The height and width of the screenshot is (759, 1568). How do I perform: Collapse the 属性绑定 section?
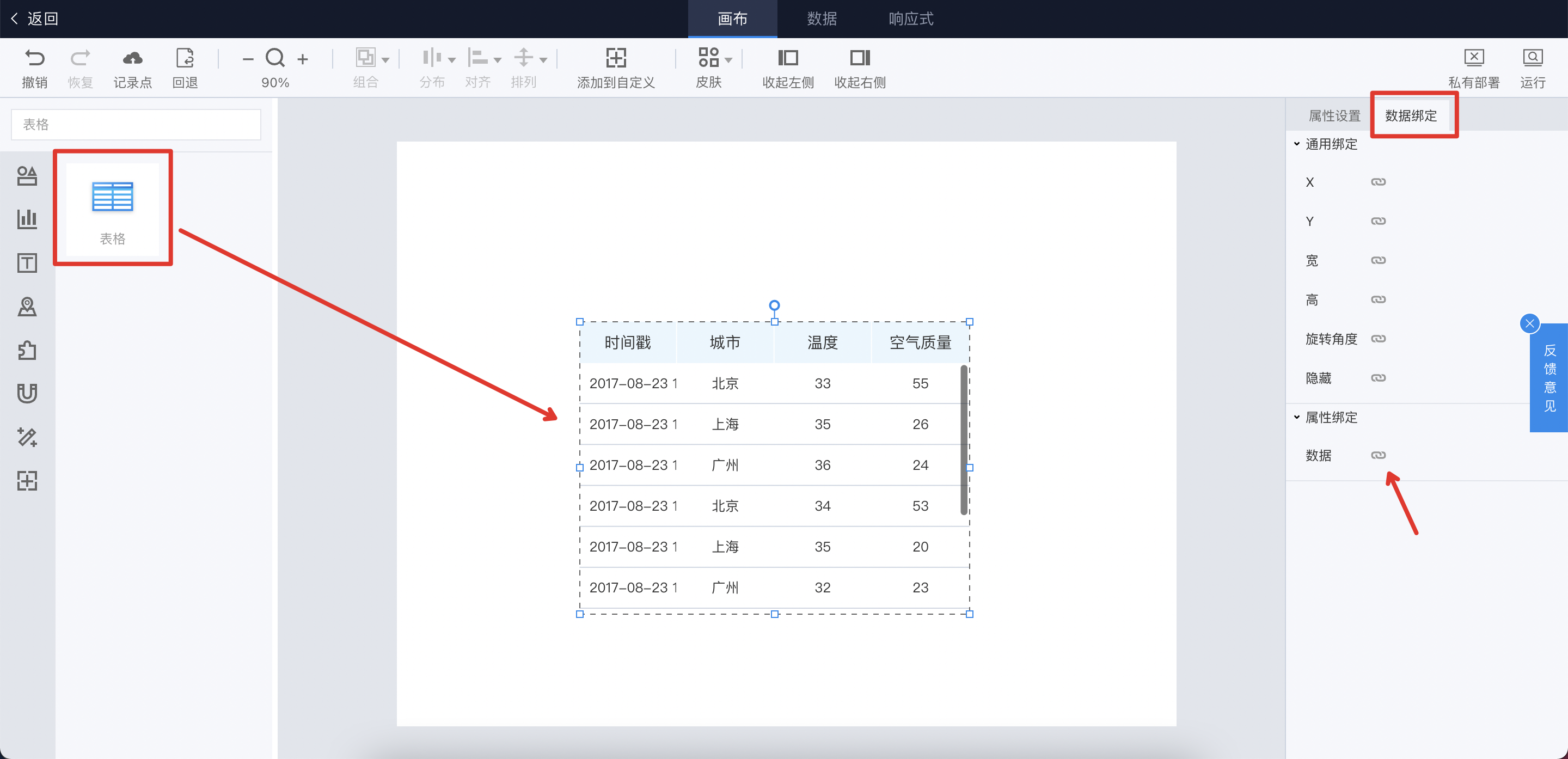pos(1296,418)
